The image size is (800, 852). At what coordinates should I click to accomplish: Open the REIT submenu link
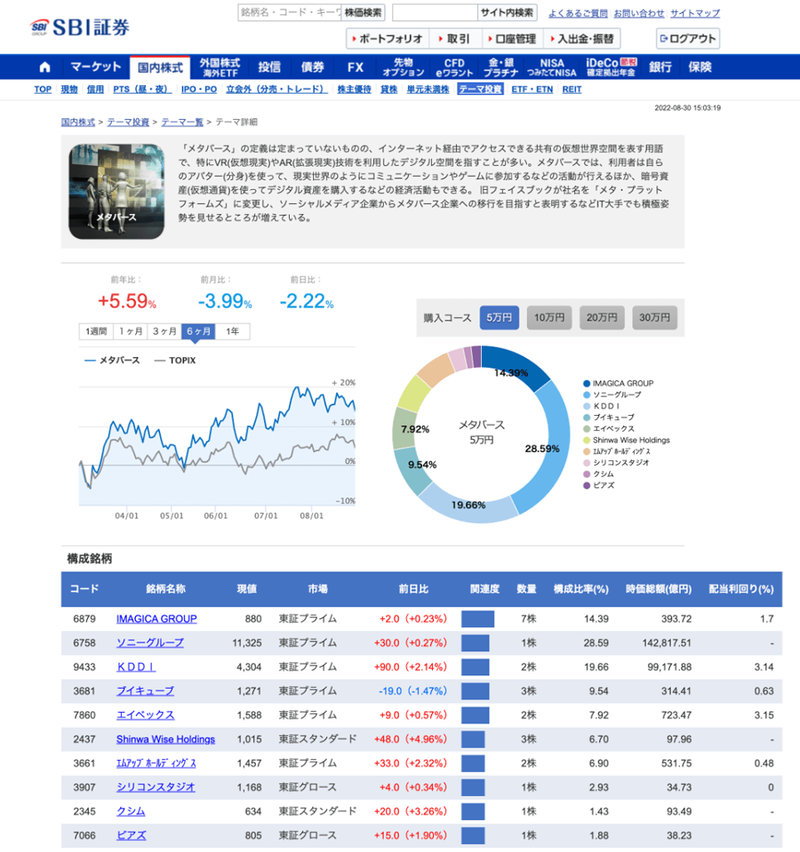click(572, 90)
